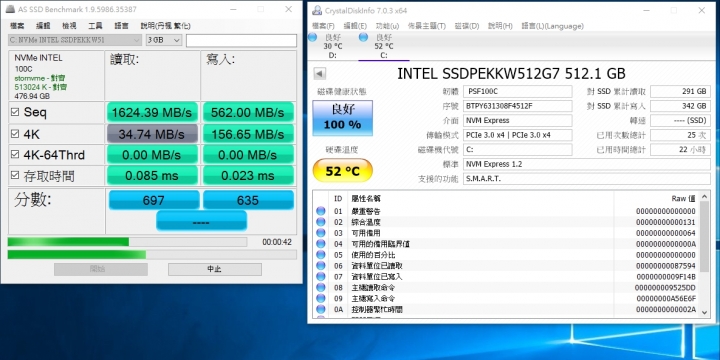This screenshot has height=360, width=720.
Task: Click the lower green progress bar
Action: click(x=152, y=254)
